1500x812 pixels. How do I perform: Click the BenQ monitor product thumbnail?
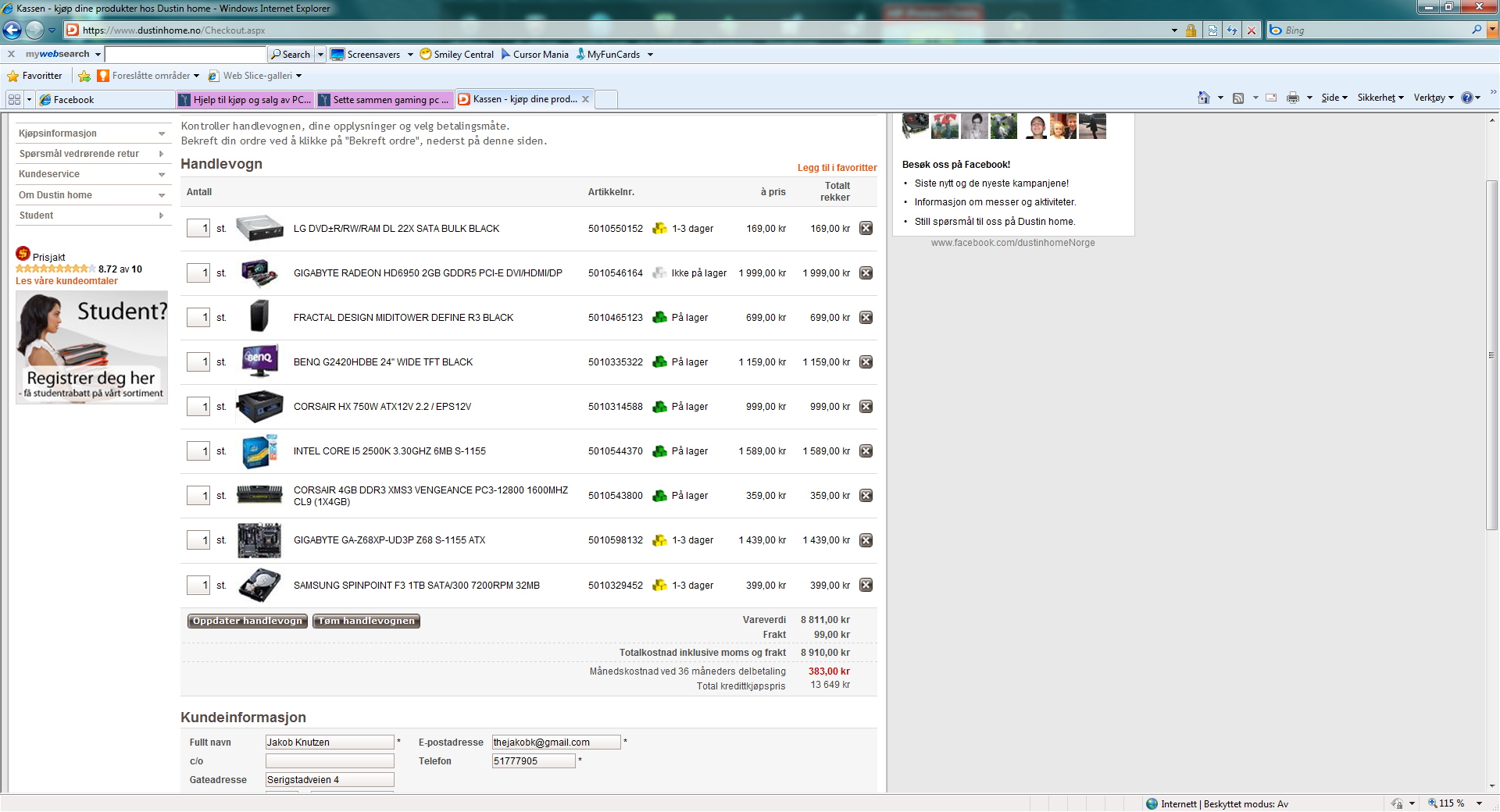(259, 361)
